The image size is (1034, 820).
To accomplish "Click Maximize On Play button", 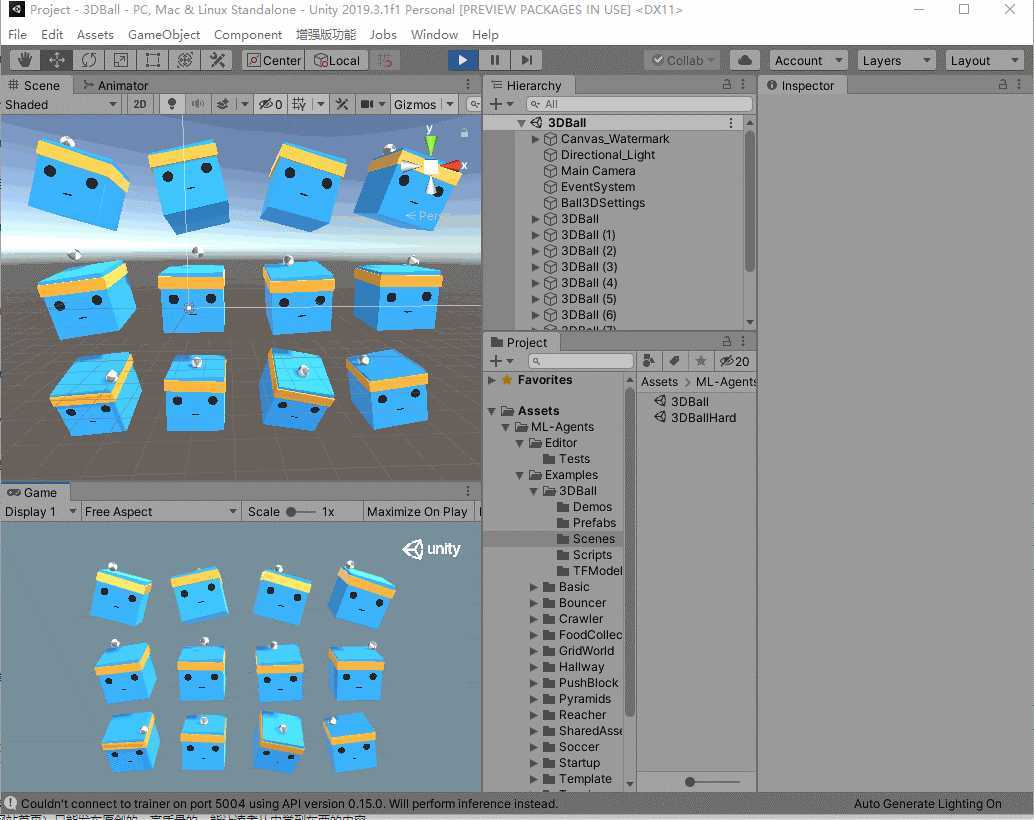I will point(417,511).
